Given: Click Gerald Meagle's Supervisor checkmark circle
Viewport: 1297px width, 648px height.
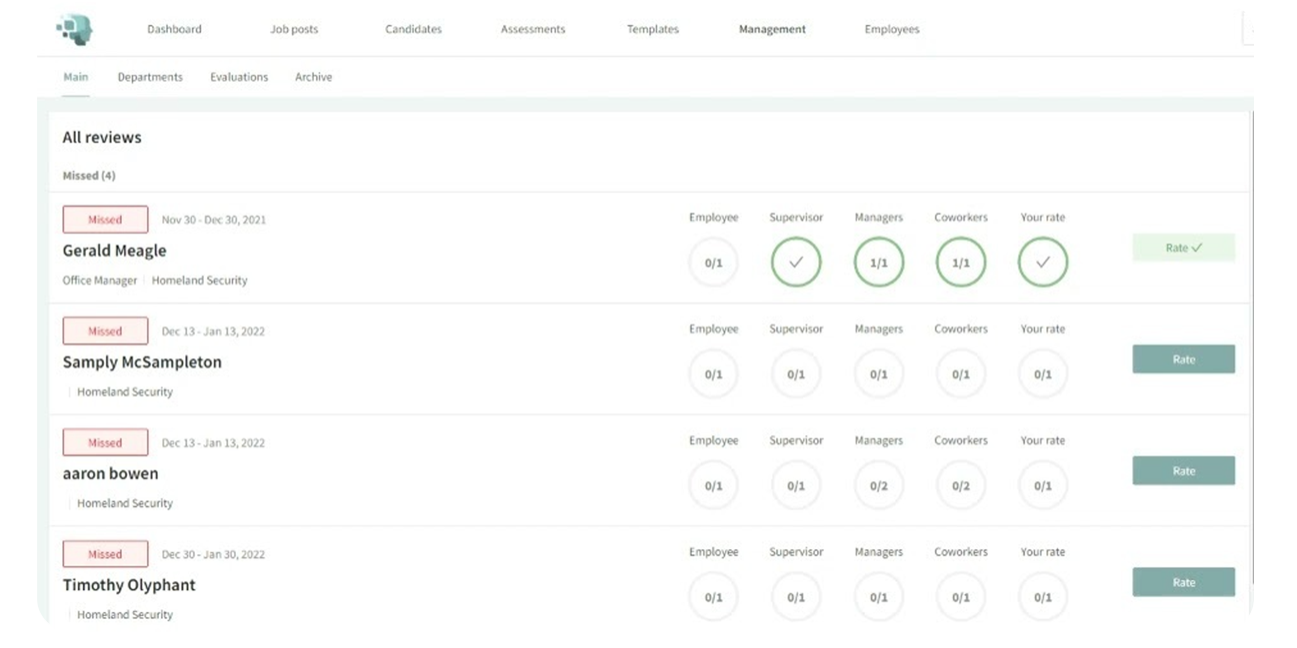Looking at the screenshot, I should point(796,262).
